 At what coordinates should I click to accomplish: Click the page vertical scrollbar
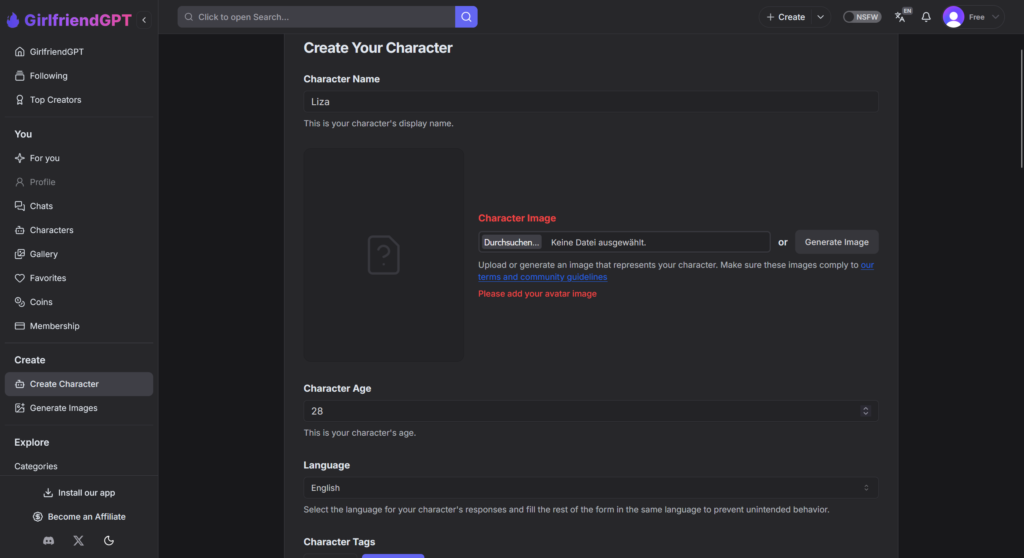(x=1021, y=108)
